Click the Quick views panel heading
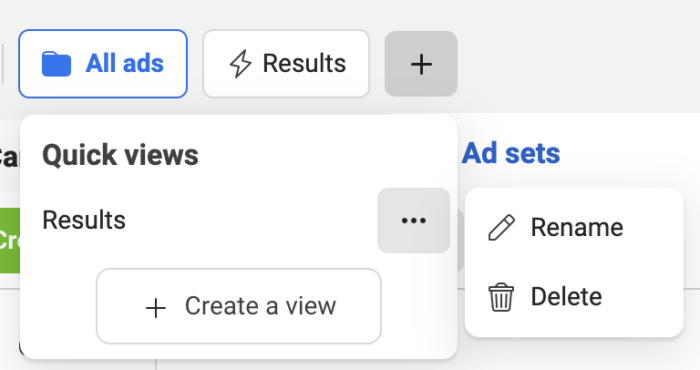 [x=120, y=155]
